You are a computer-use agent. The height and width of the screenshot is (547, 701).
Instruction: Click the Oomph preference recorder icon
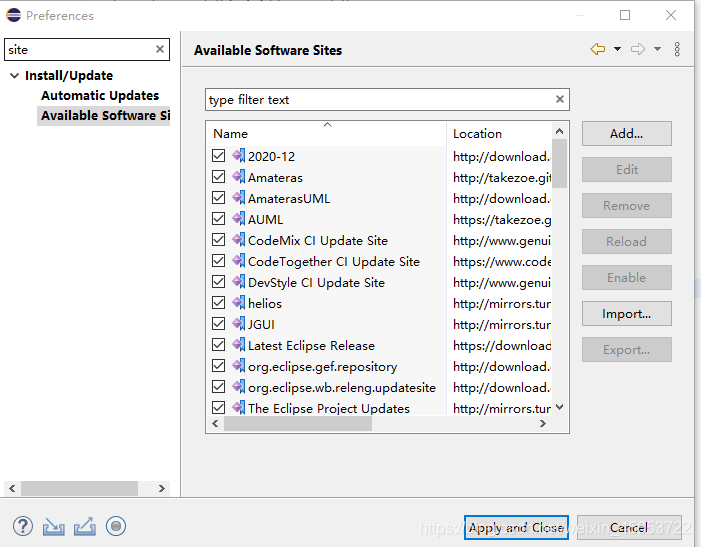(116, 526)
